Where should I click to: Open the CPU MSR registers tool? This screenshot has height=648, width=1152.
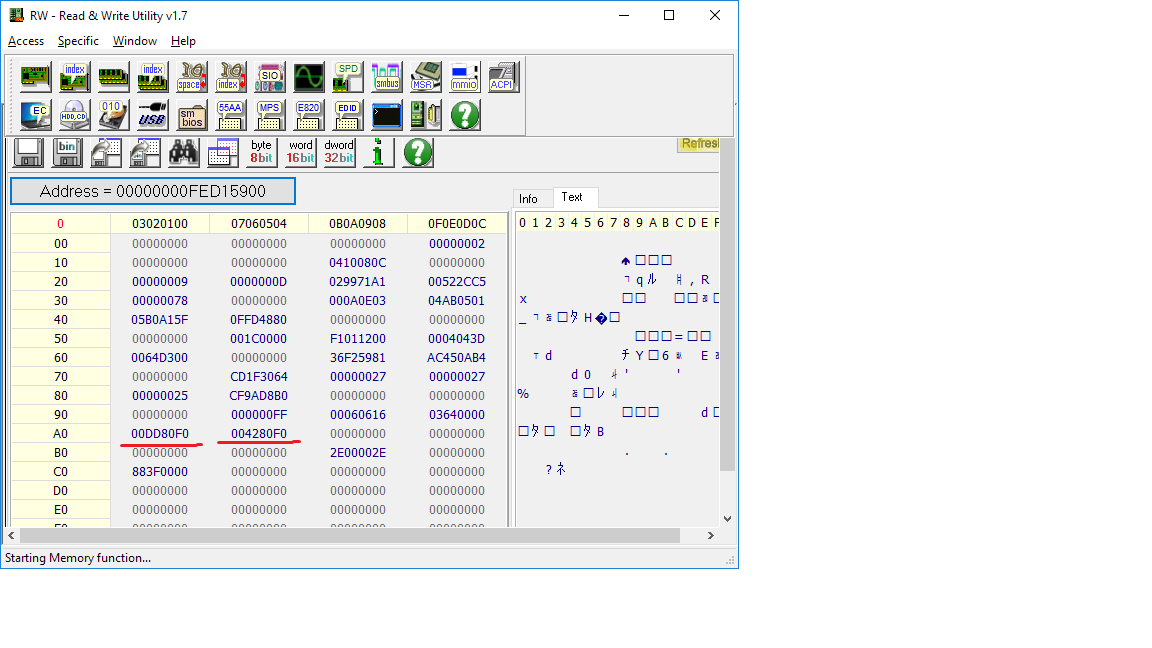tap(425, 77)
